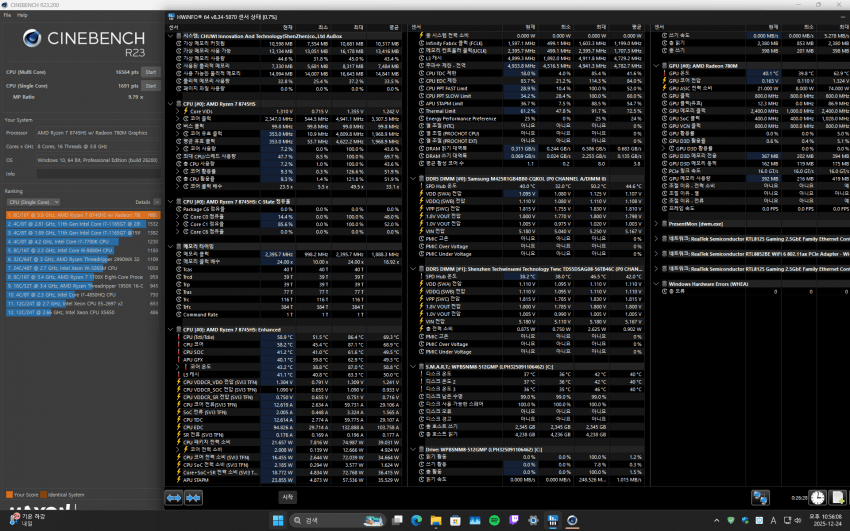The height and width of the screenshot is (531, 850).
Task: Start the CPU Single Core benchmark
Action: (151, 86)
